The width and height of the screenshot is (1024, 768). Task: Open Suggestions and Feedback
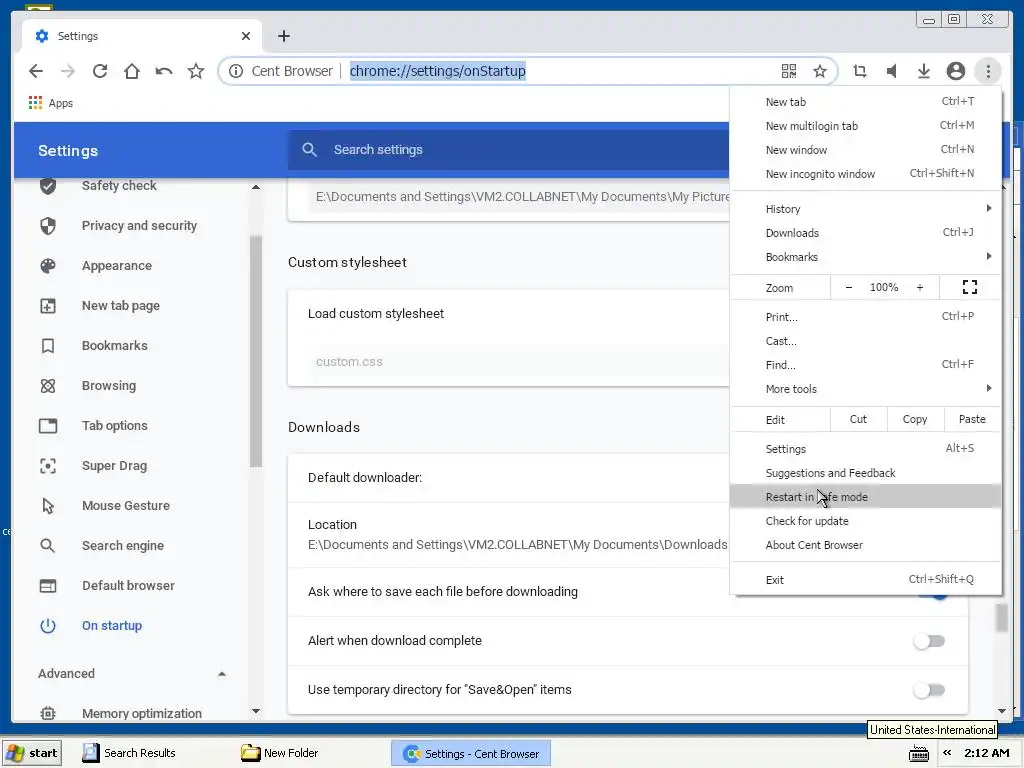pyautogui.click(x=865, y=473)
